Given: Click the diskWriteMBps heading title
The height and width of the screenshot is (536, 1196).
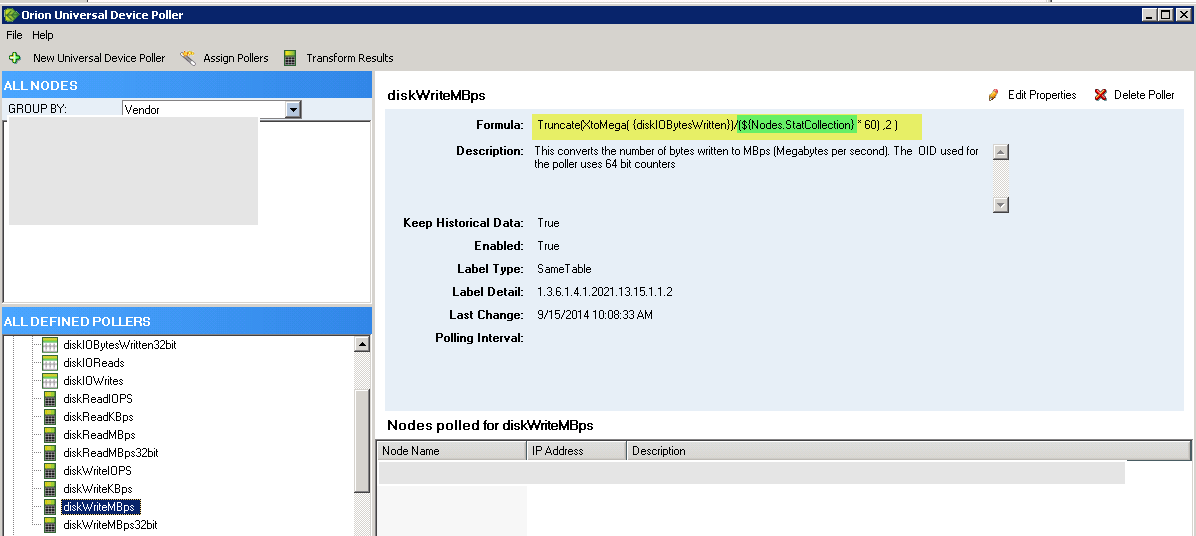Looking at the screenshot, I should click(436, 95).
